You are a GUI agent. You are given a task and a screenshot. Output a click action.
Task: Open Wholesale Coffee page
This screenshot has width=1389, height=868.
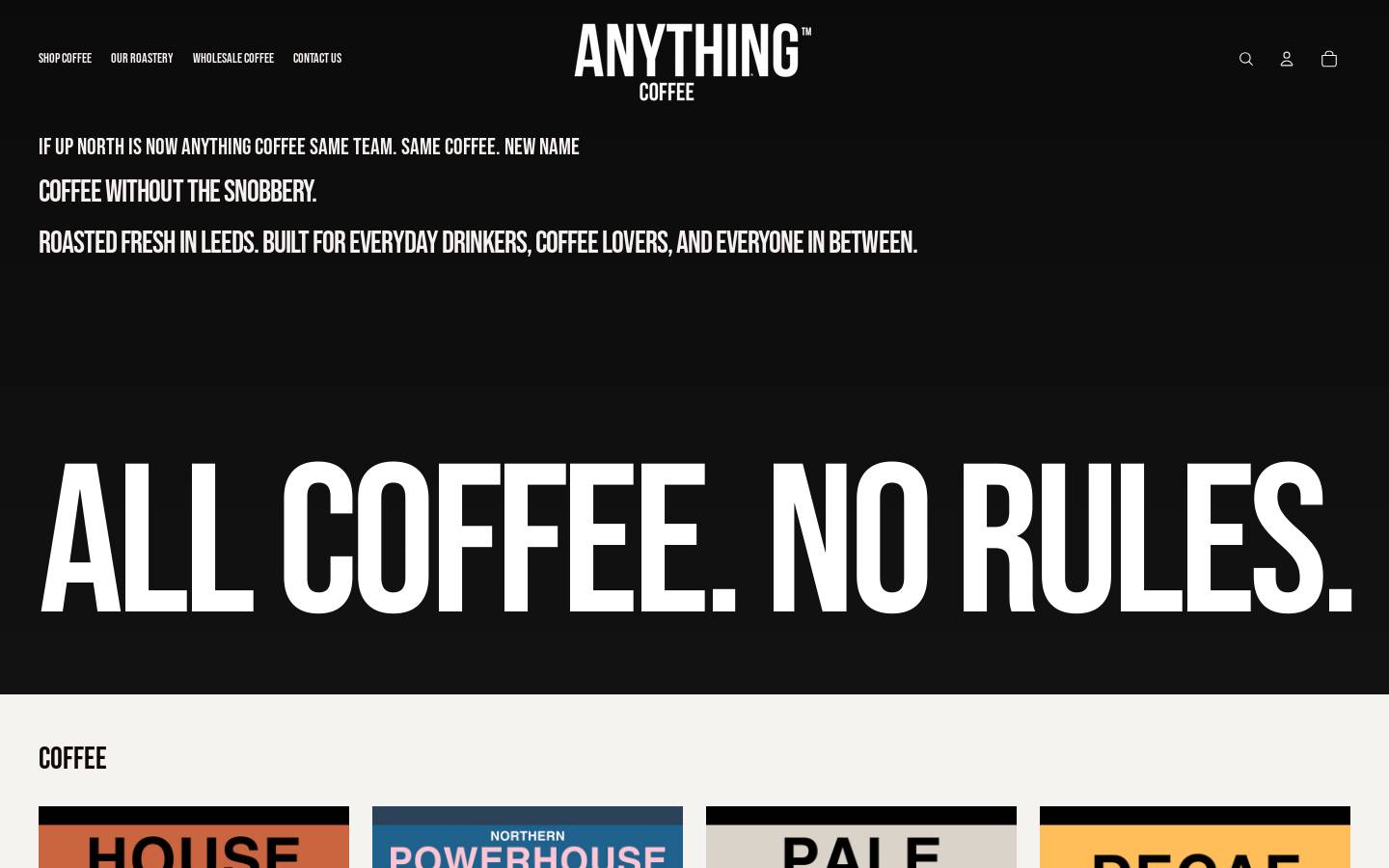pos(233,59)
